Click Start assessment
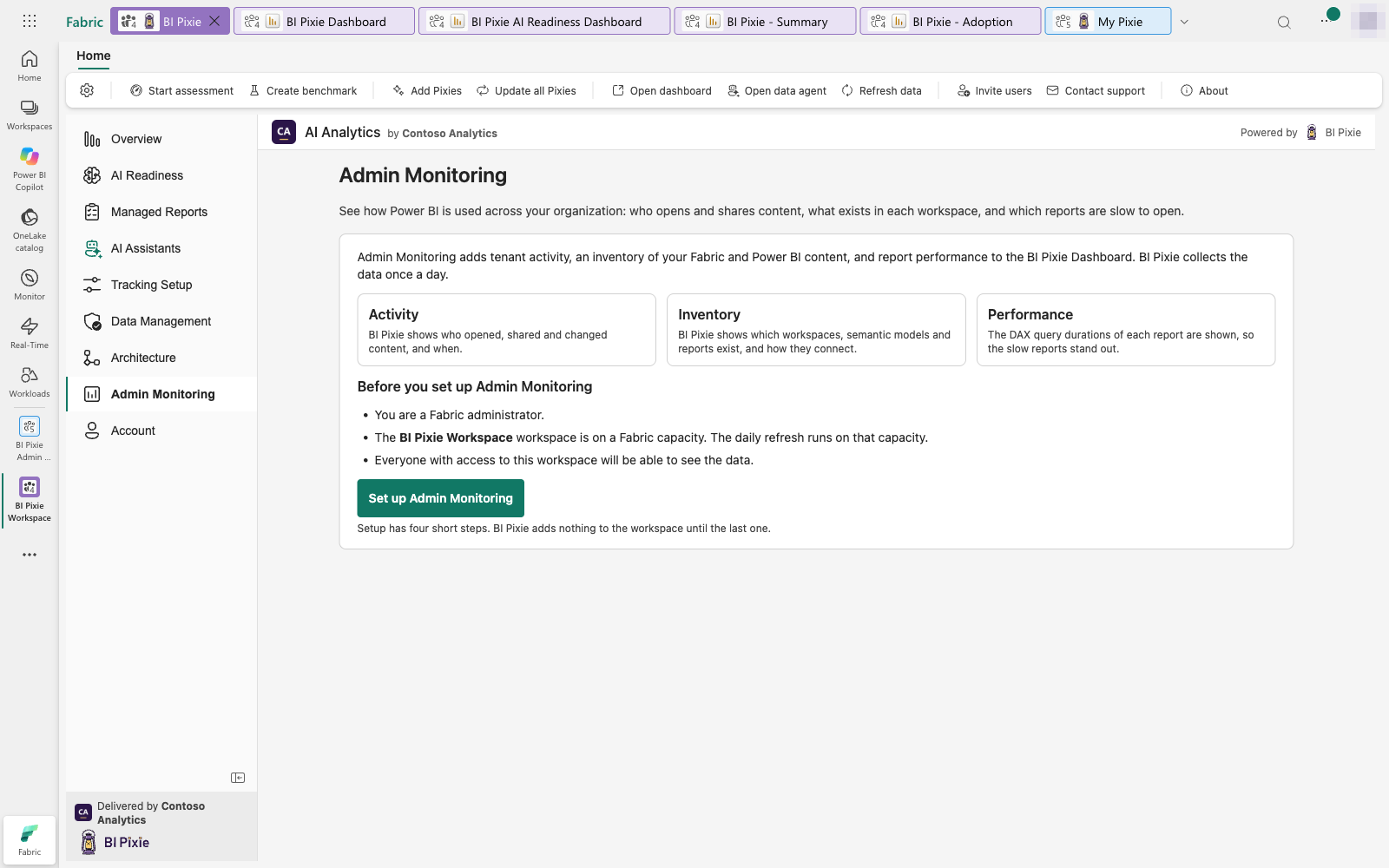Screen dimensions: 1389x868 (181, 90)
